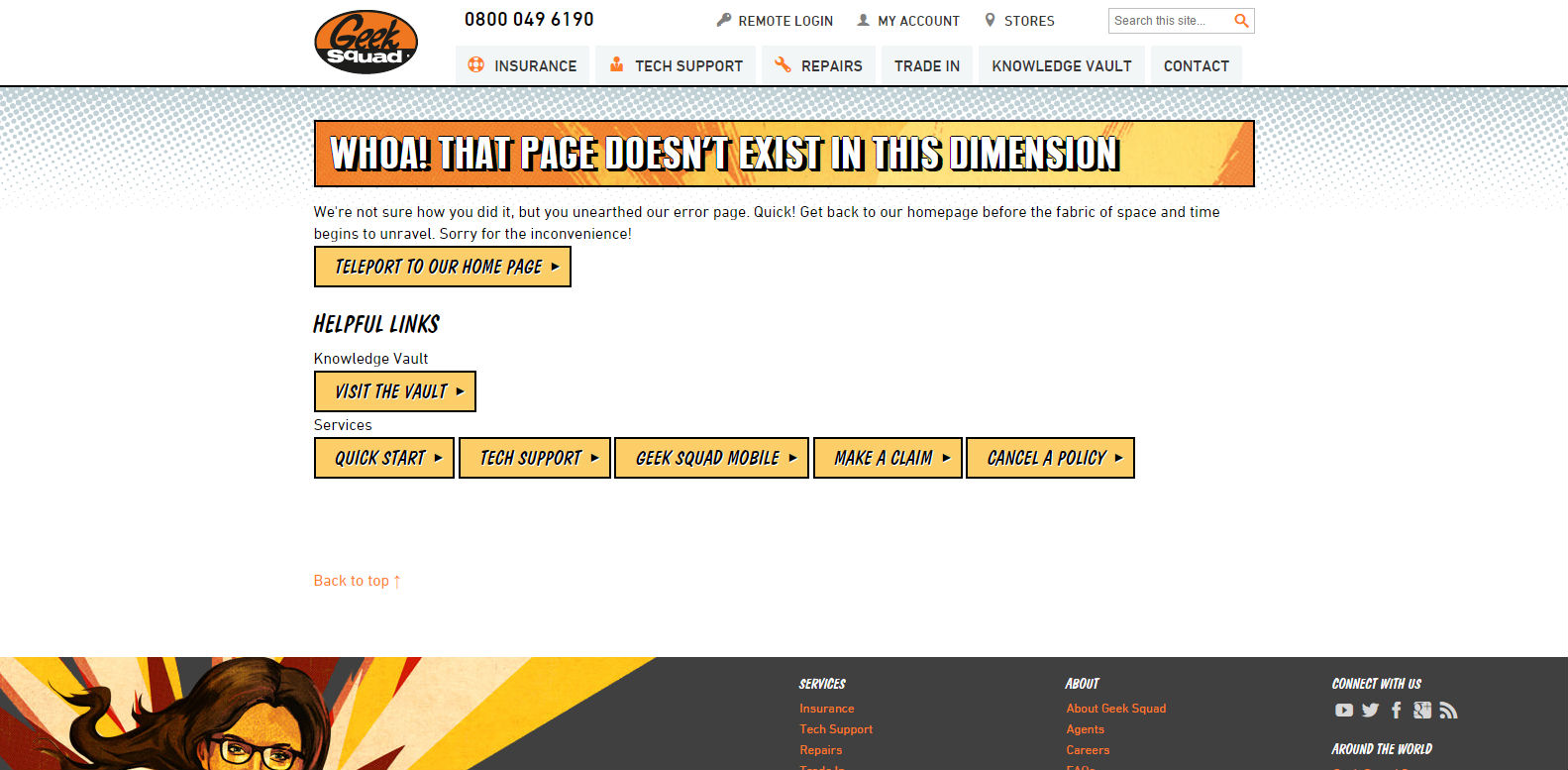1568x770 pixels.
Task: Open the footer Agents link
Action: tap(1086, 729)
